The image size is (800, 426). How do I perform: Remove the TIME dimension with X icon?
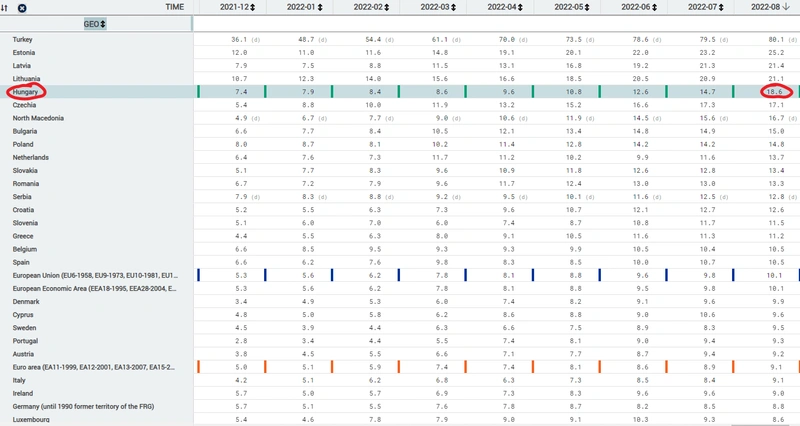click(22, 8)
